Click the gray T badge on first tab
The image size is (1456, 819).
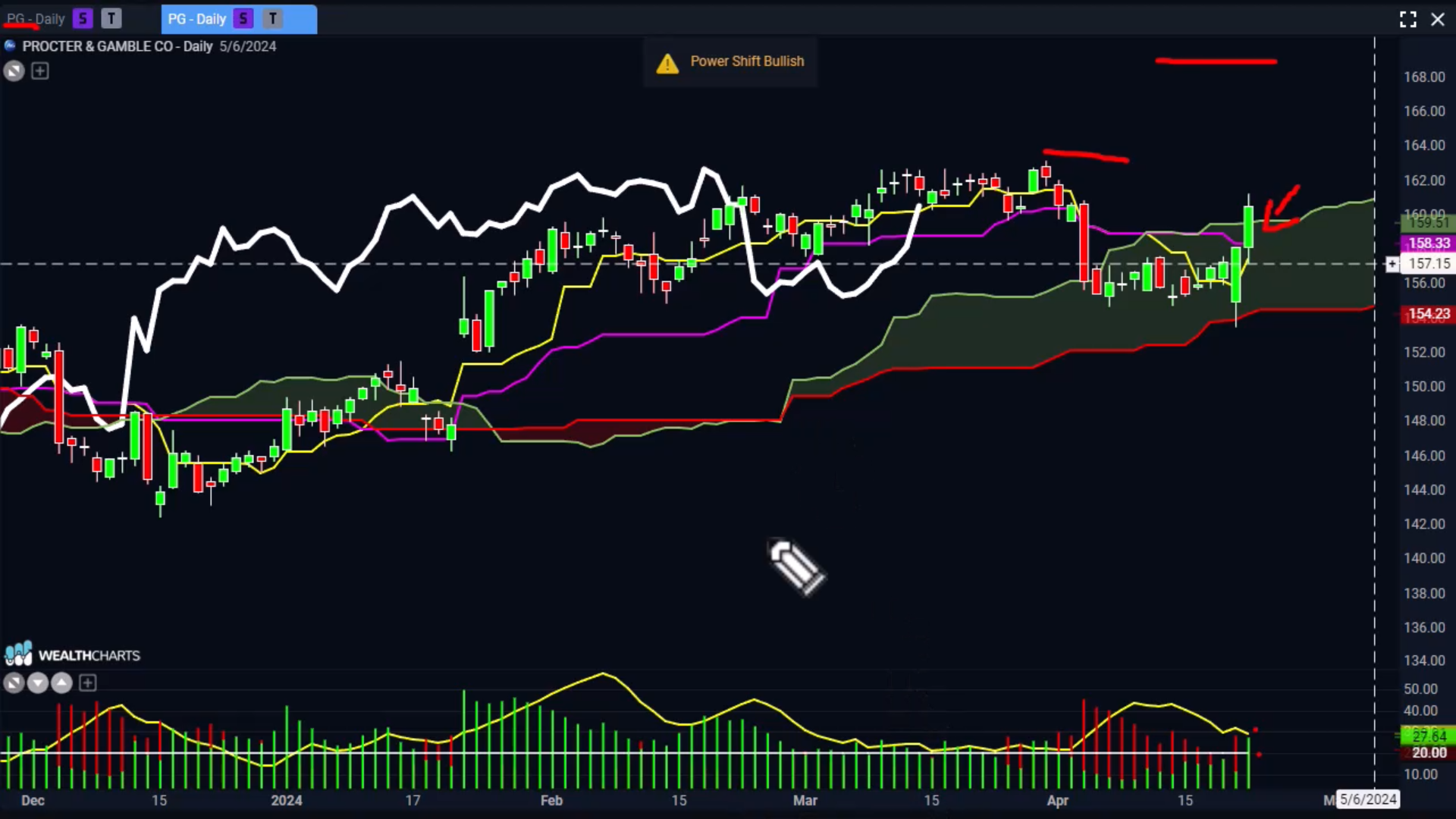(111, 19)
